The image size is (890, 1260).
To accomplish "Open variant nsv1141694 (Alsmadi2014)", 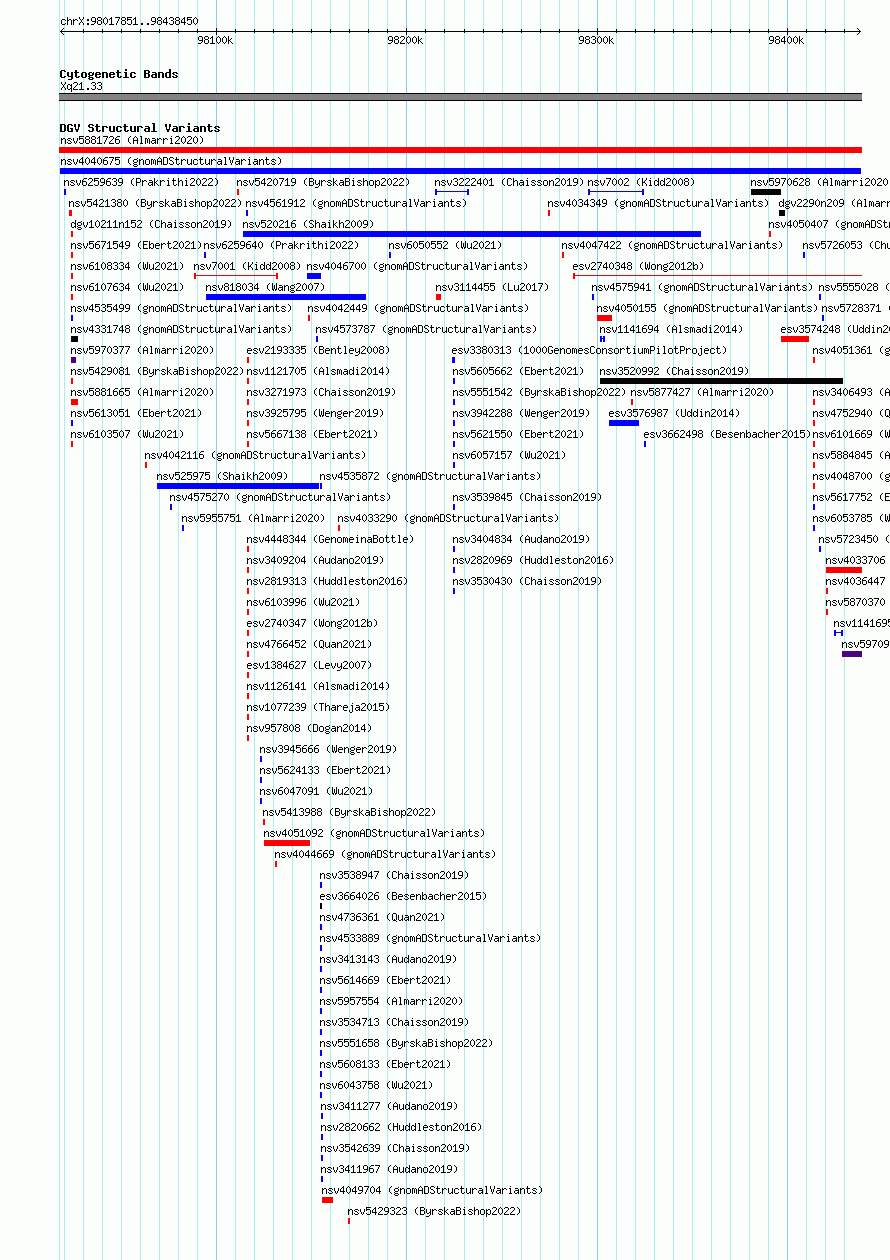I will pos(671,329).
